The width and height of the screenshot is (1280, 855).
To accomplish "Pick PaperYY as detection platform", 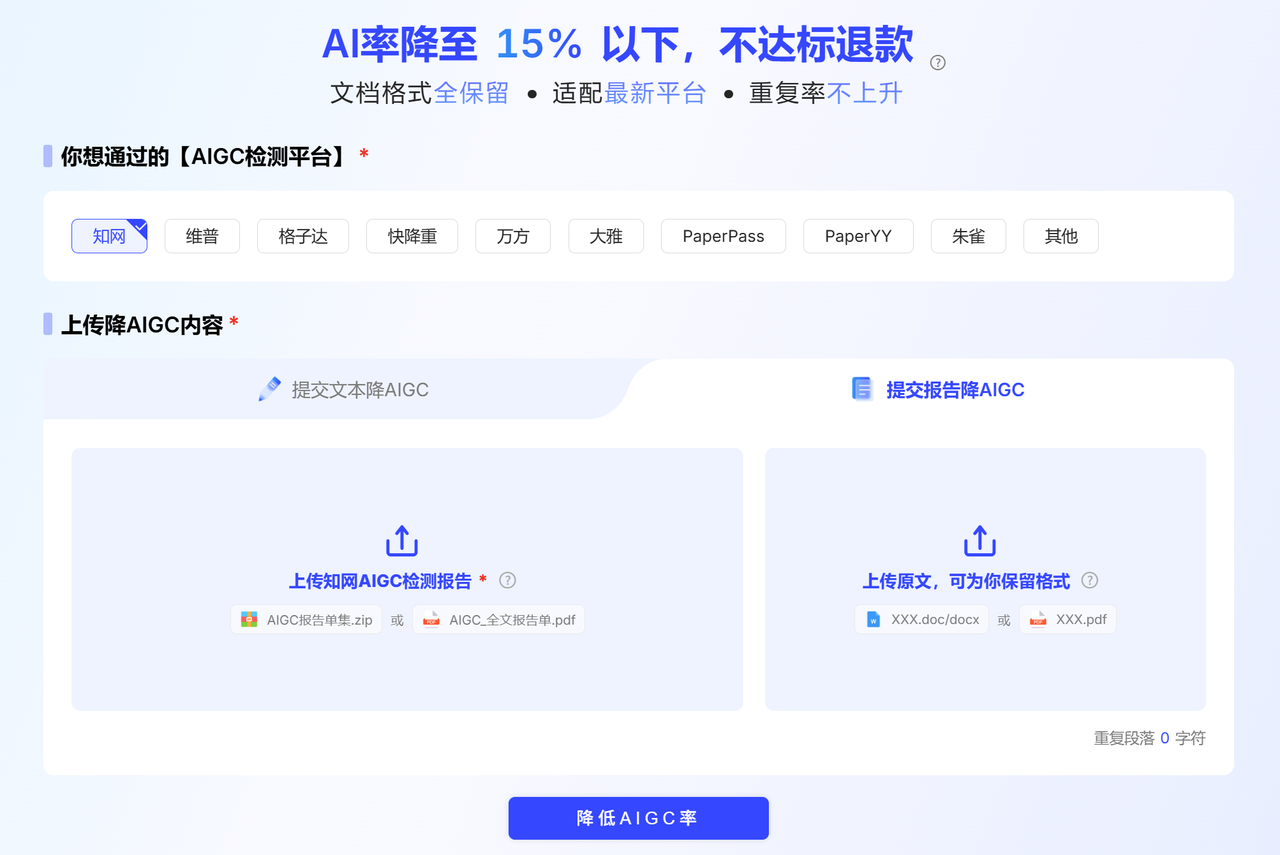I will 858,236.
